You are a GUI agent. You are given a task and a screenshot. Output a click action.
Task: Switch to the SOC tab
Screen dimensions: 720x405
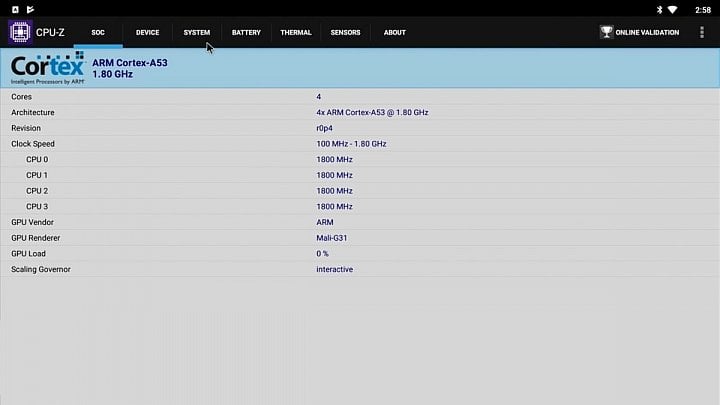click(98, 33)
